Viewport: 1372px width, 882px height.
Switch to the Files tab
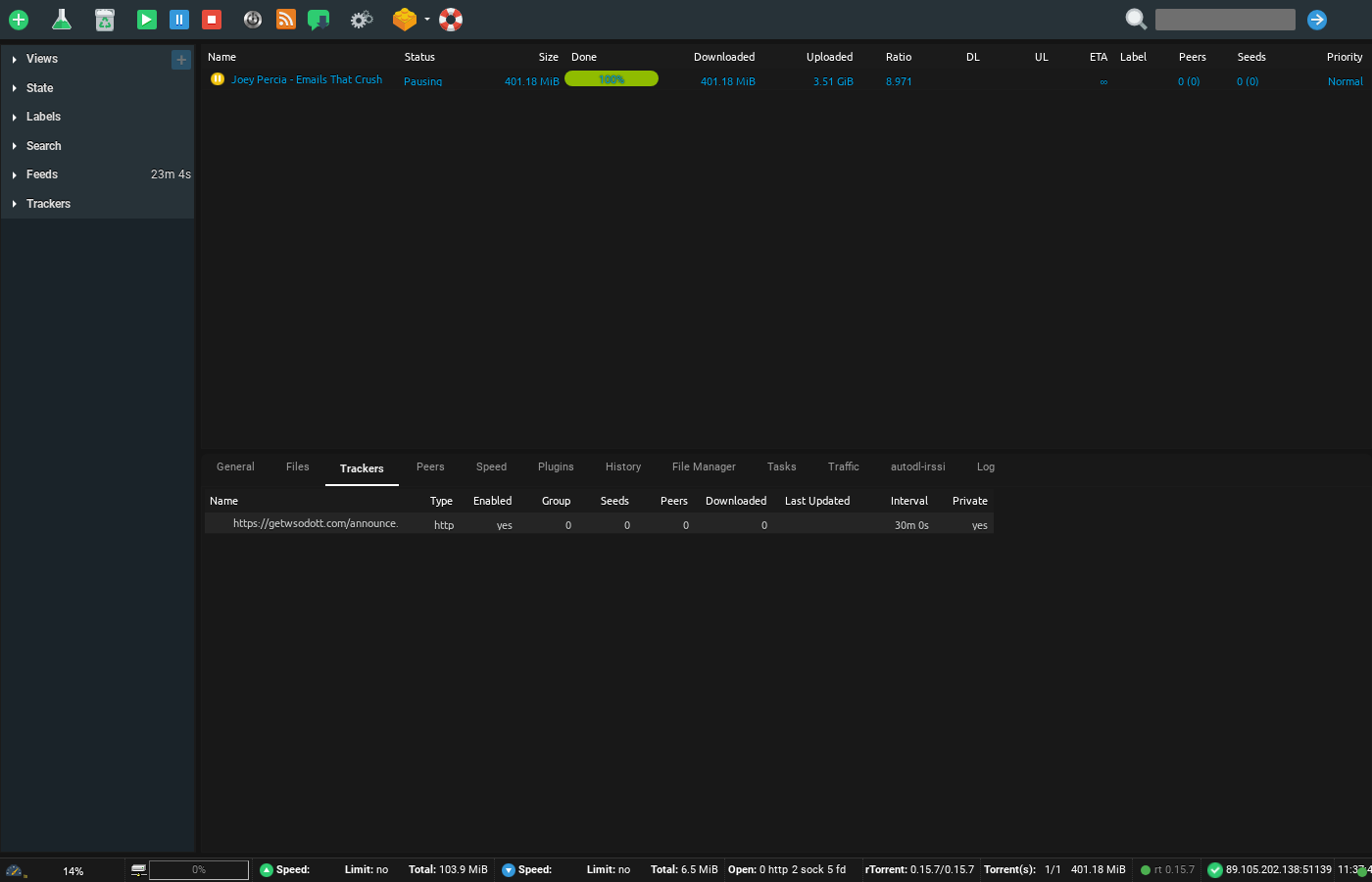pos(298,467)
